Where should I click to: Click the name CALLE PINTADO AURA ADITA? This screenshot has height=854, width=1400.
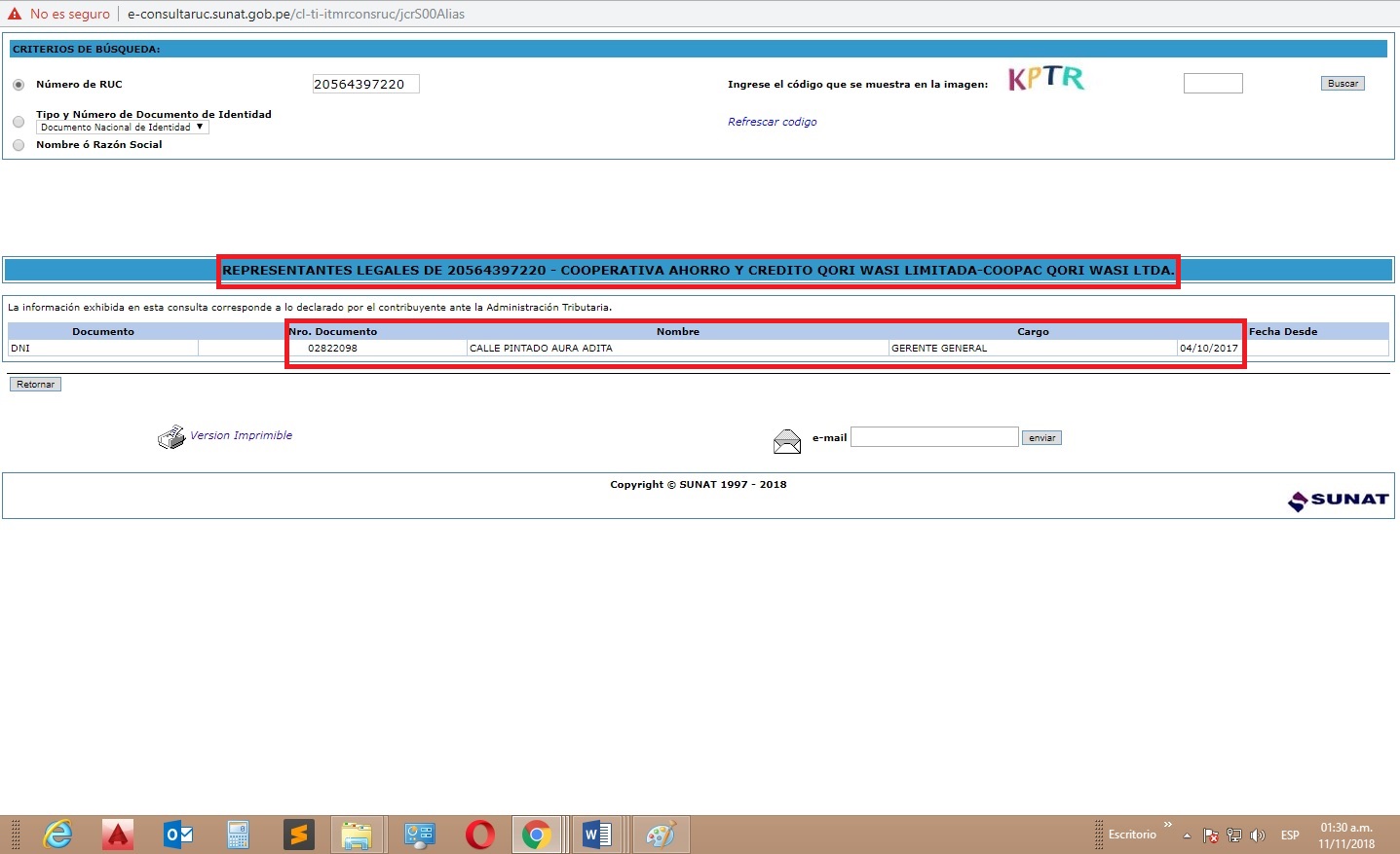pyautogui.click(x=541, y=348)
